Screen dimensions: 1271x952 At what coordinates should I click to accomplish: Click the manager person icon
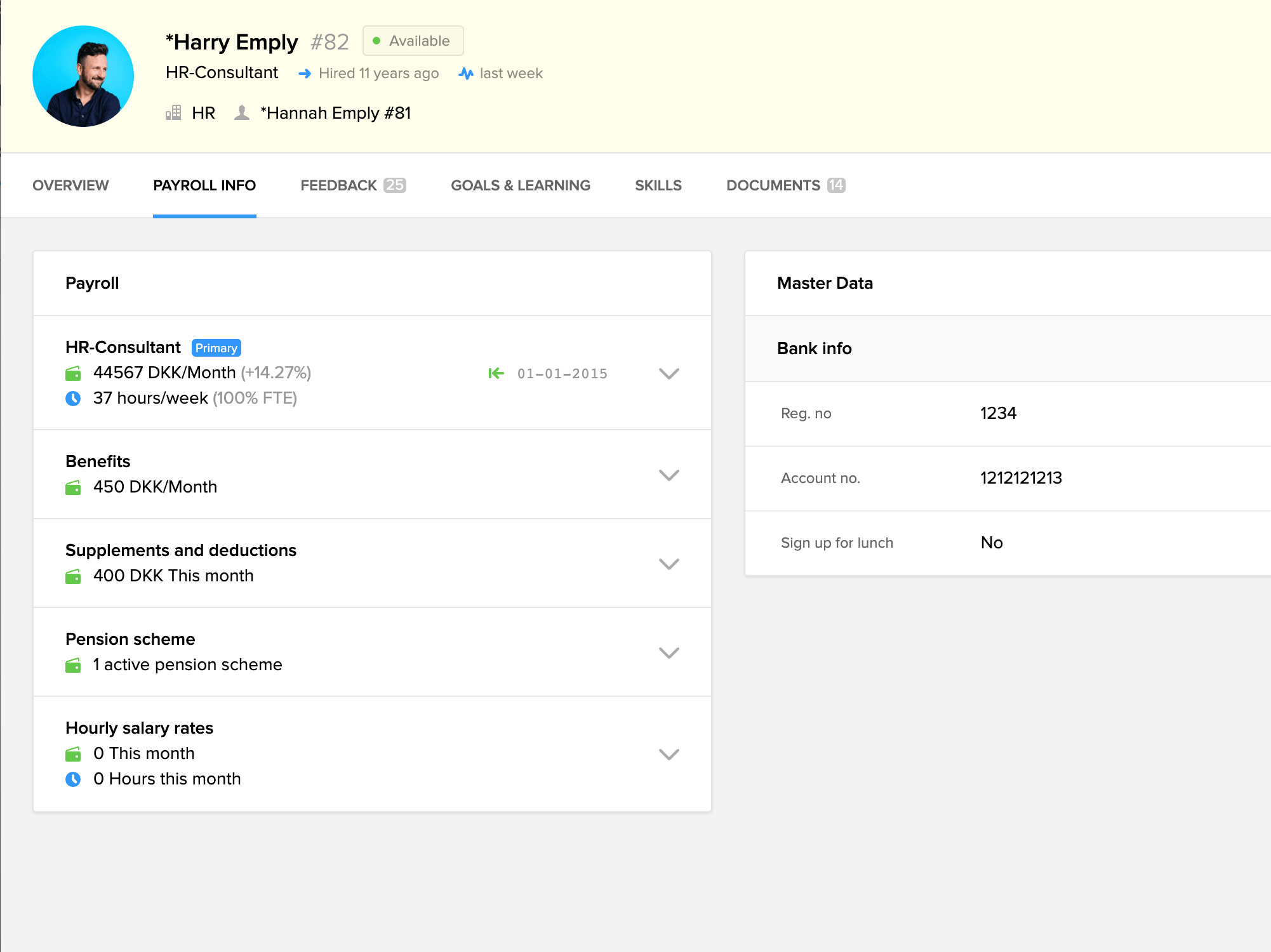coord(242,113)
